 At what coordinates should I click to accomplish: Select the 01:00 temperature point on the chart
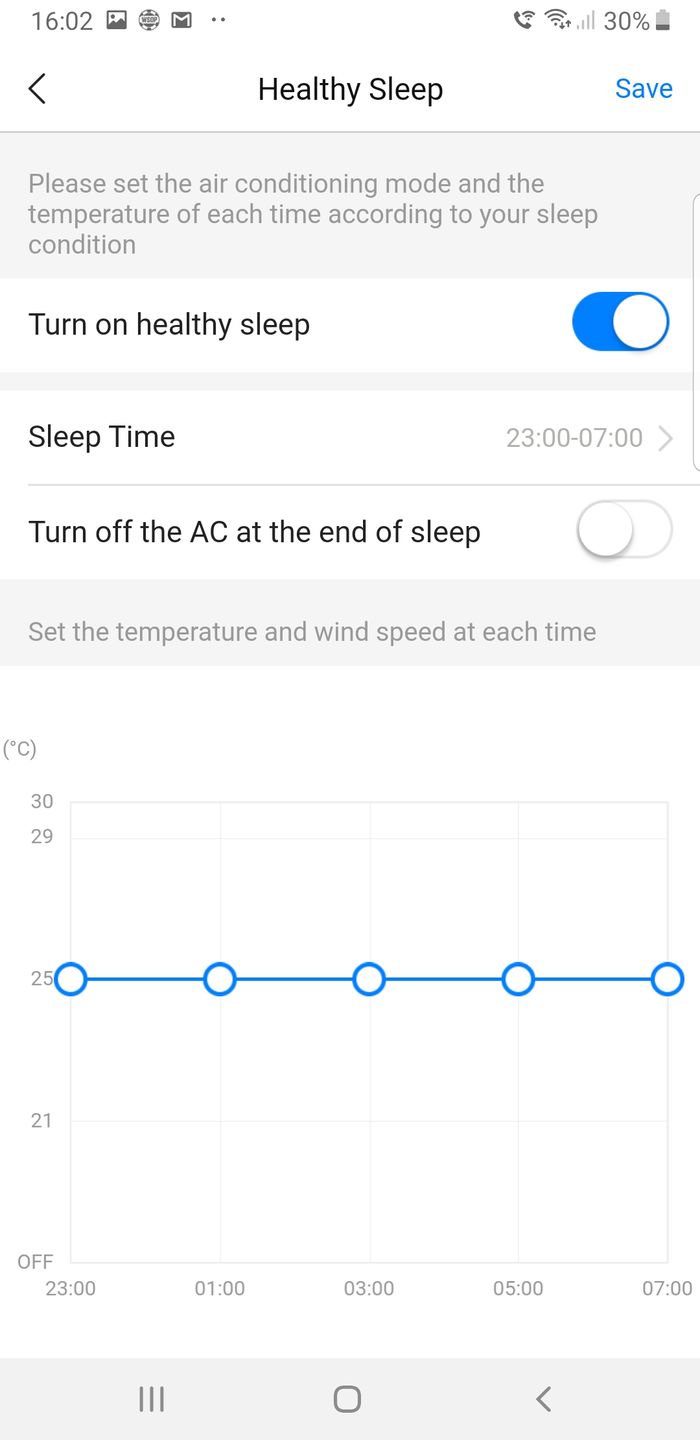point(220,979)
